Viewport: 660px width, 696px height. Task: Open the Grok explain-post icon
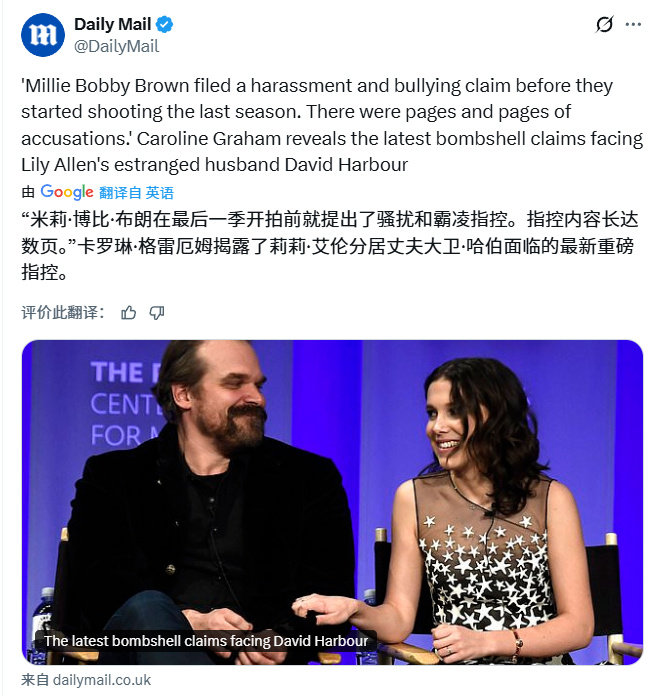click(604, 24)
